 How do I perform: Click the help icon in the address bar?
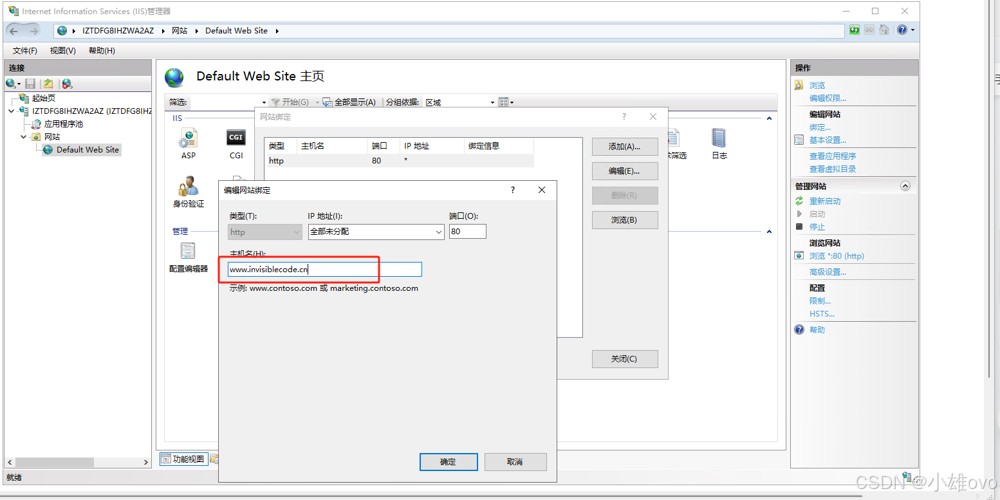tap(902, 30)
